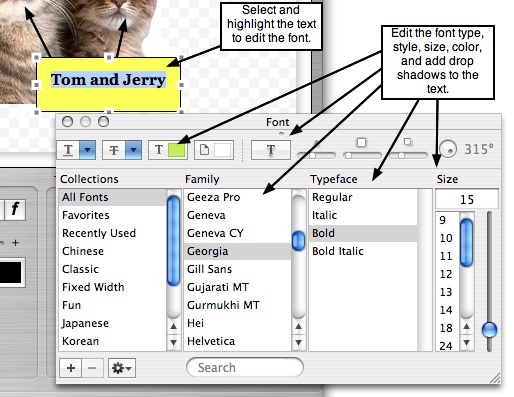Click the document background color button
This screenshot has height=397, width=514.
click(214, 150)
